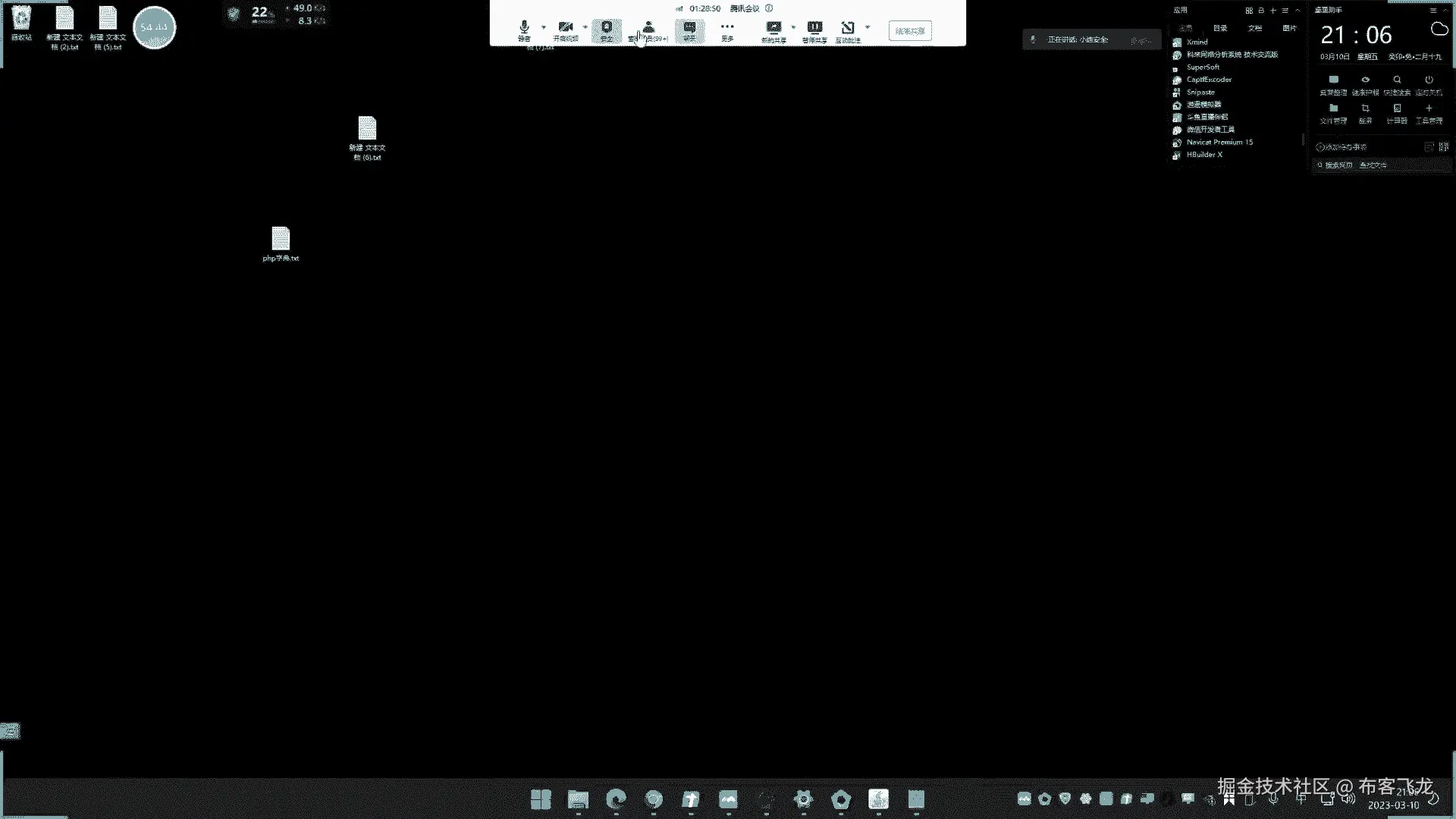Toggle the microphone mute button
Screen dimensions: 1456x819
pyautogui.click(x=524, y=29)
